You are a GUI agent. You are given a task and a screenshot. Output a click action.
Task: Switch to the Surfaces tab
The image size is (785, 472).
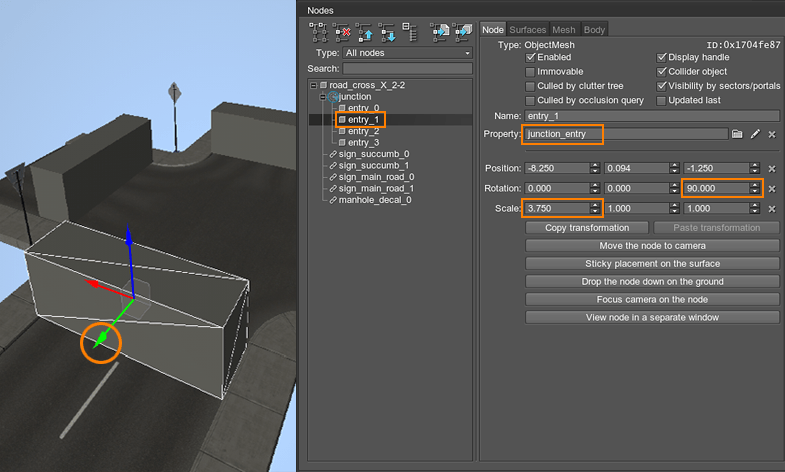[528, 30]
